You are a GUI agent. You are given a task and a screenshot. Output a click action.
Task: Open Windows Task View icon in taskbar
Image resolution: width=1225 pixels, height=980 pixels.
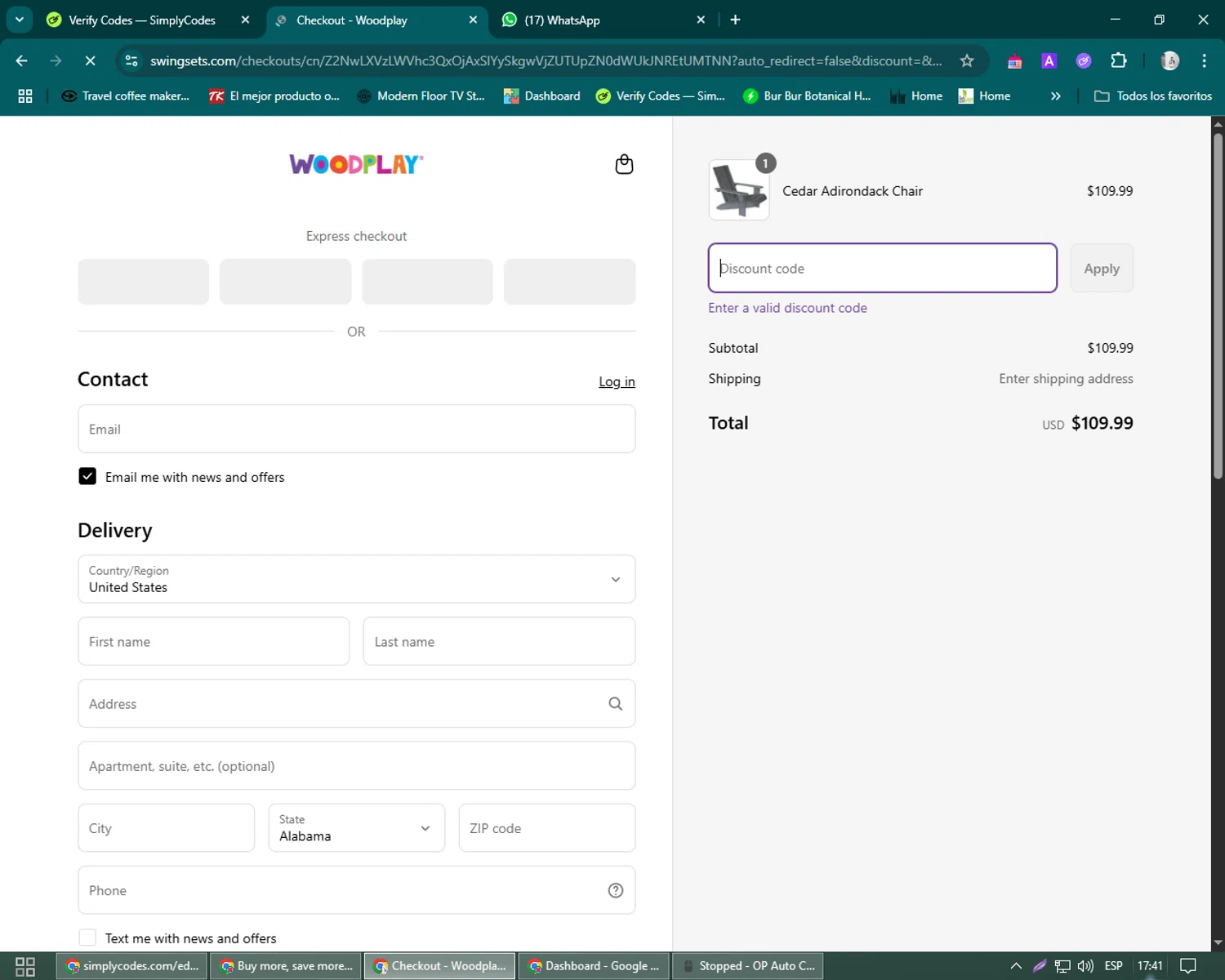tap(25, 966)
